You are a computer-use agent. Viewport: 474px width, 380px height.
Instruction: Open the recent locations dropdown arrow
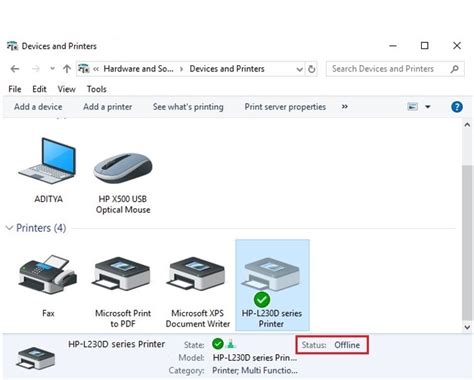[x=52, y=69]
